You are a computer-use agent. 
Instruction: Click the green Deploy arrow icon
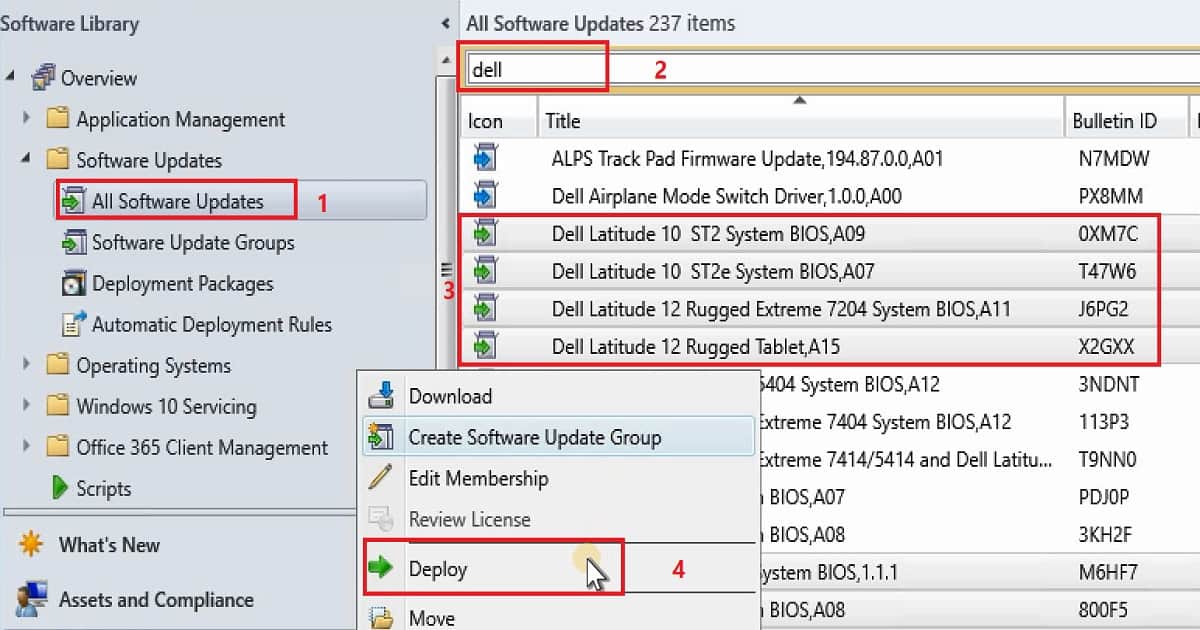tap(381, 568)
